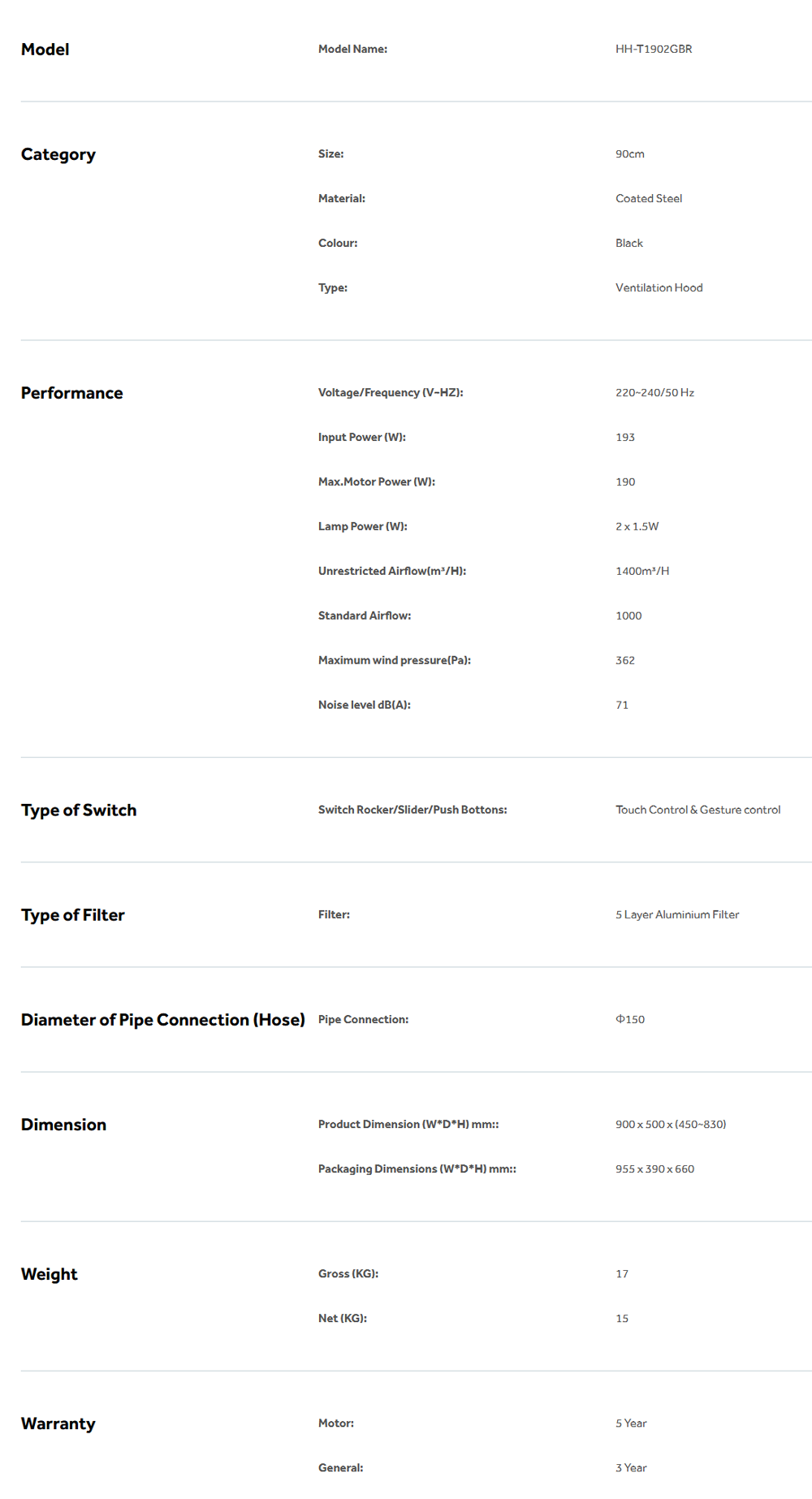Click the Coated Steel material value
Image resolution: width=812 pixels, height=1499 pixels.
pyautogui.click(x=649, y=198)
